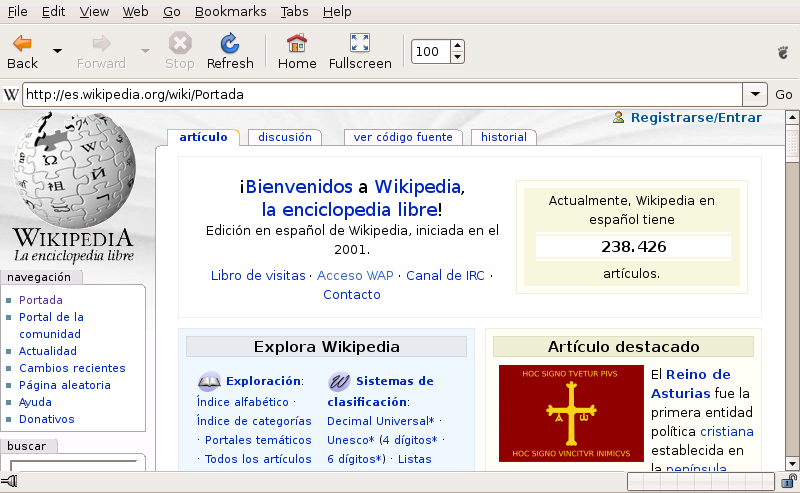The image size is (800, 493).
Task: Click the greyed Forward arrow button
Action: (x=101, y=51)
